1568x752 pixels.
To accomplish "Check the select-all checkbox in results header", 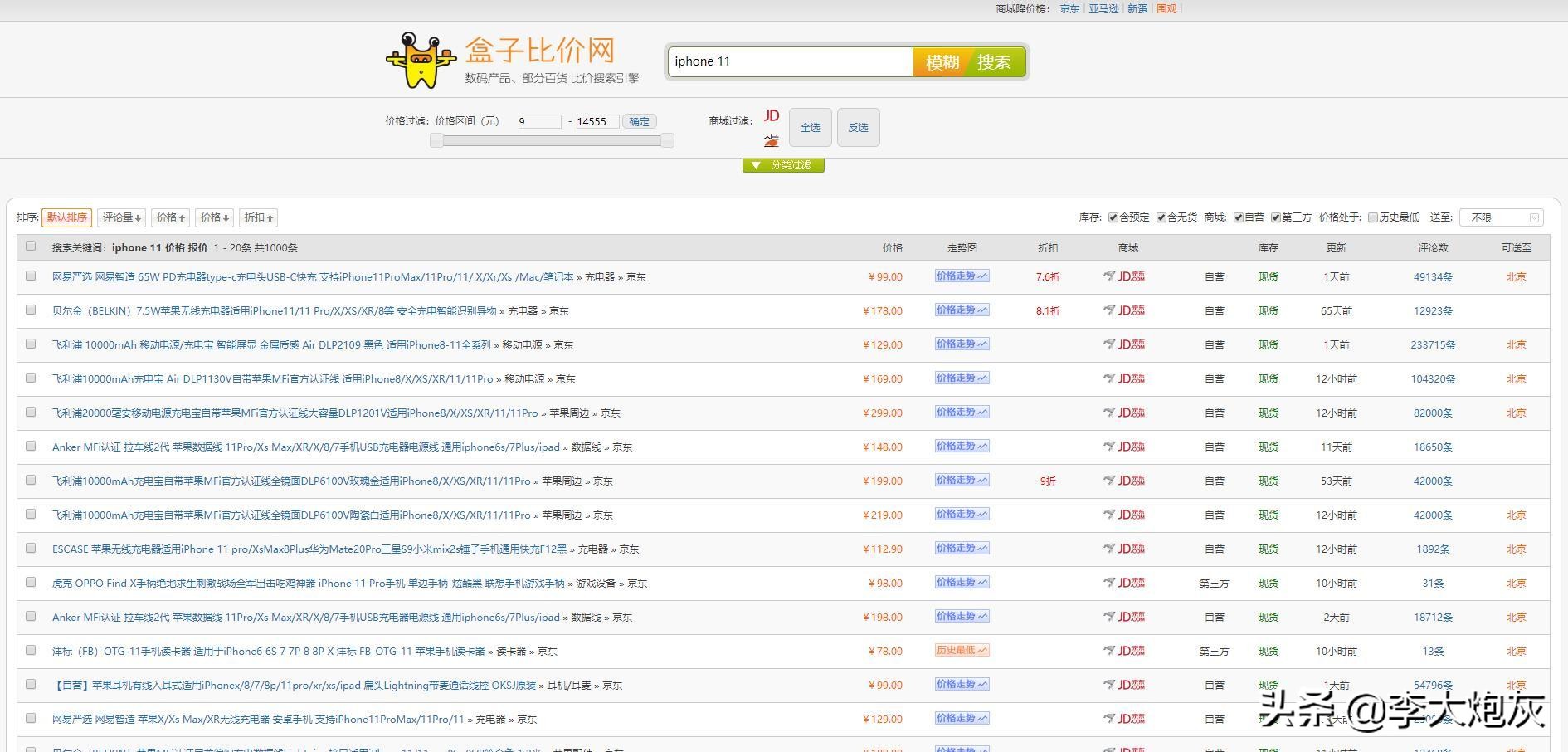I will (31, 247).
